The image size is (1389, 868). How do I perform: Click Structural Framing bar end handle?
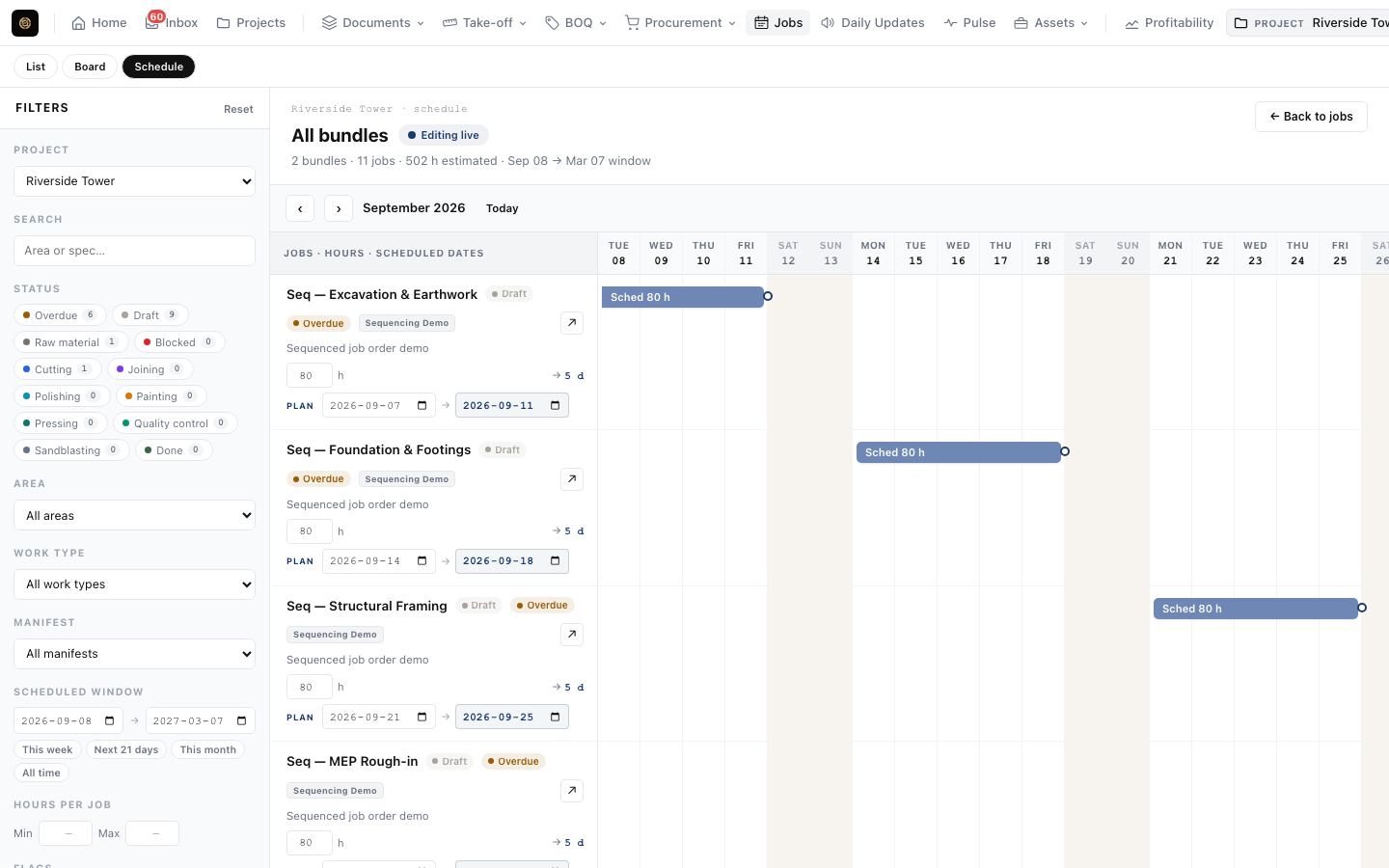(x=1362, y=608)
